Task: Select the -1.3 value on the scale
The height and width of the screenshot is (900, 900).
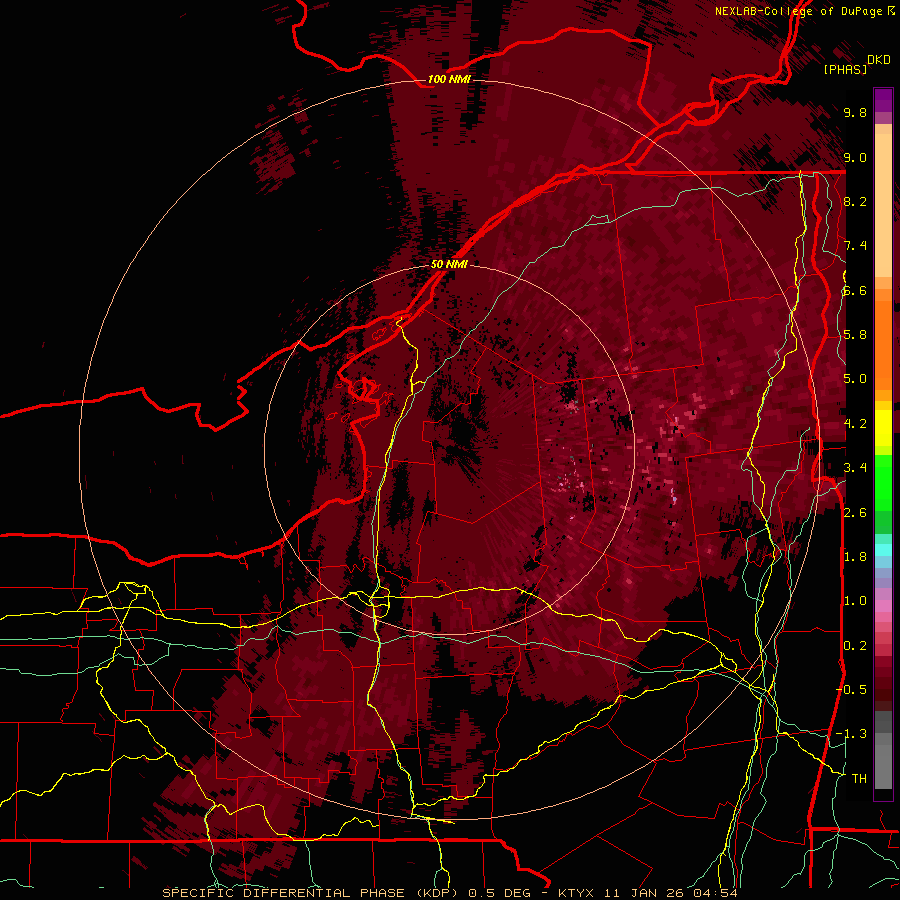Action: (852, 734)
